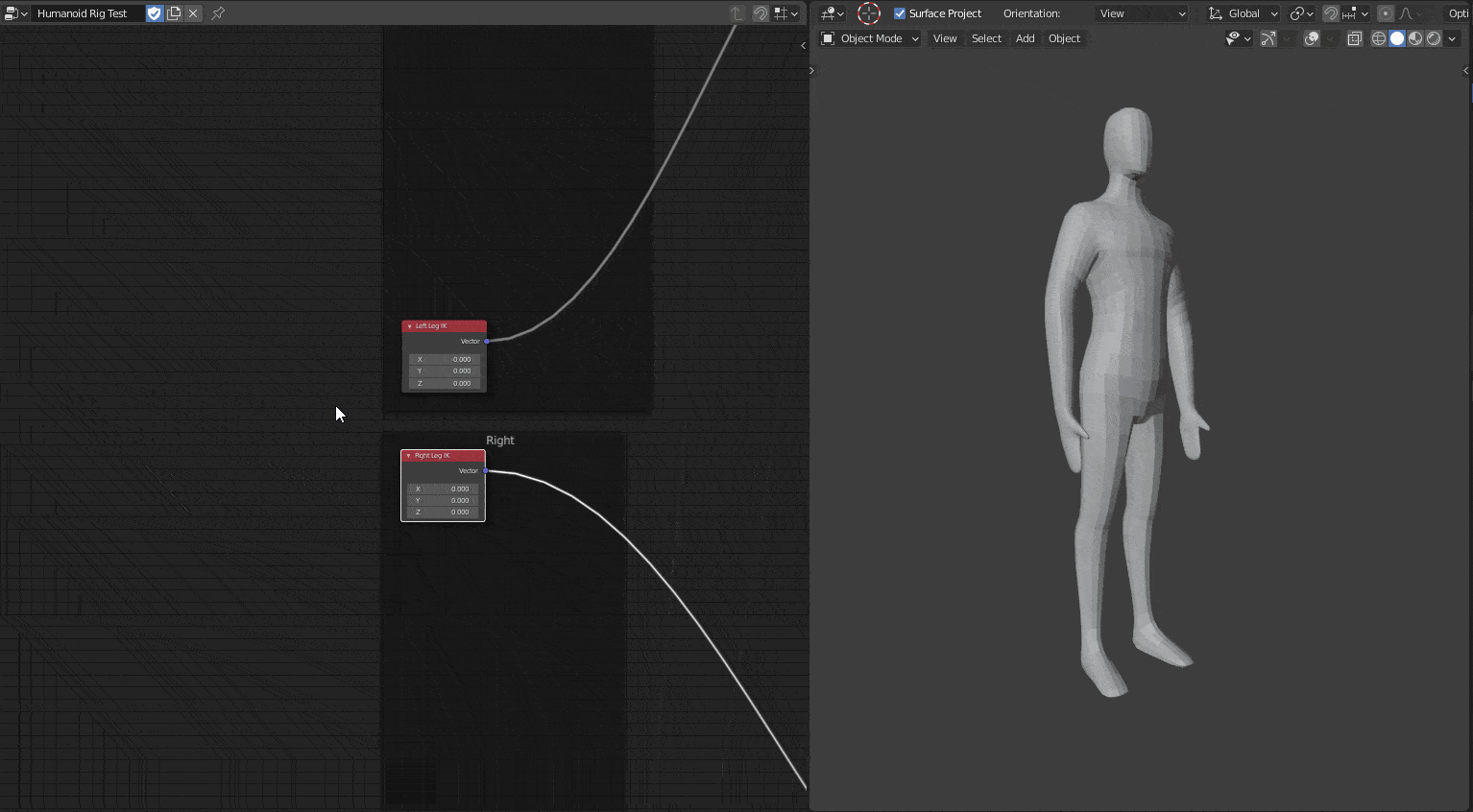The height and width of the screenshot is (812, 1473).
Task: Open the Object Mode selector
Action: coord(870,38)
